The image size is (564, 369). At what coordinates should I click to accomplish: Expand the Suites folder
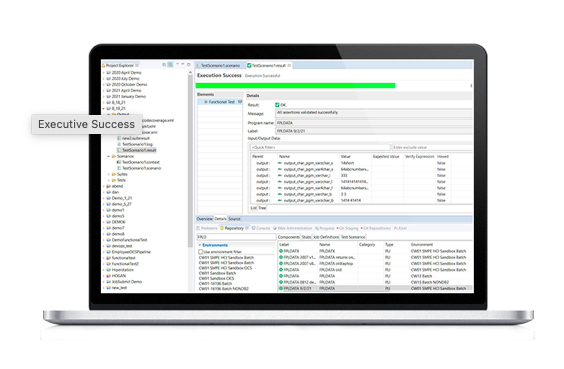coord(109,174)
